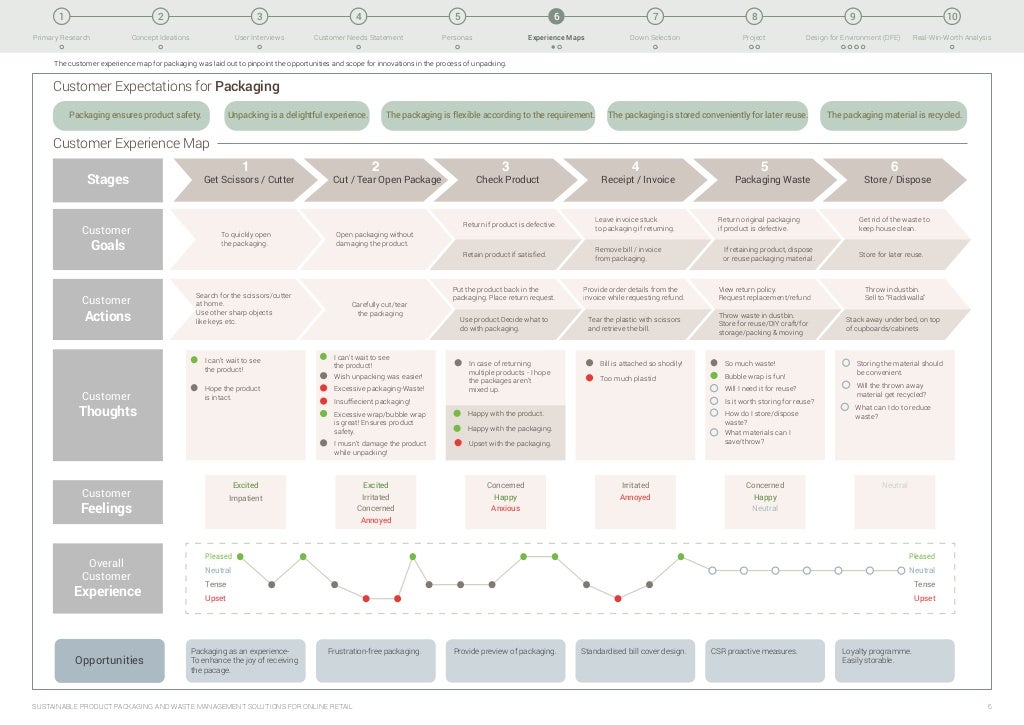Click 'Retain product if satisfied' goal
This screenshot has height=725, width=1024.
(504, 255)
